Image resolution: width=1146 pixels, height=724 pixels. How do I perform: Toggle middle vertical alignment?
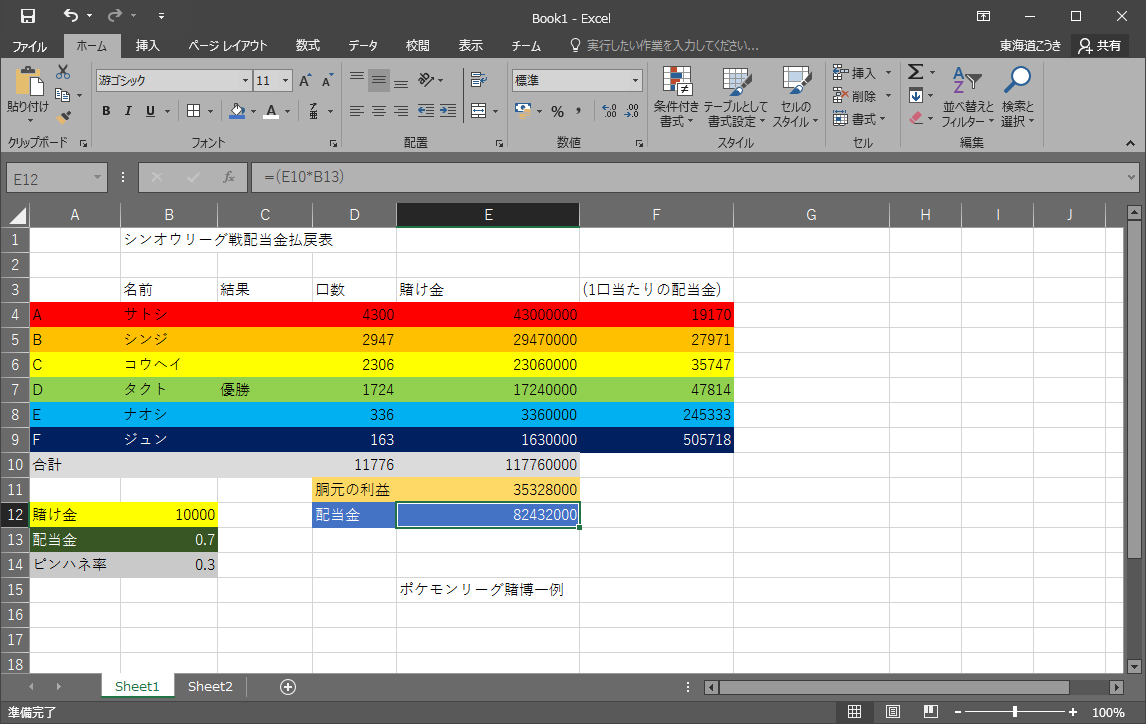[379, 80]
